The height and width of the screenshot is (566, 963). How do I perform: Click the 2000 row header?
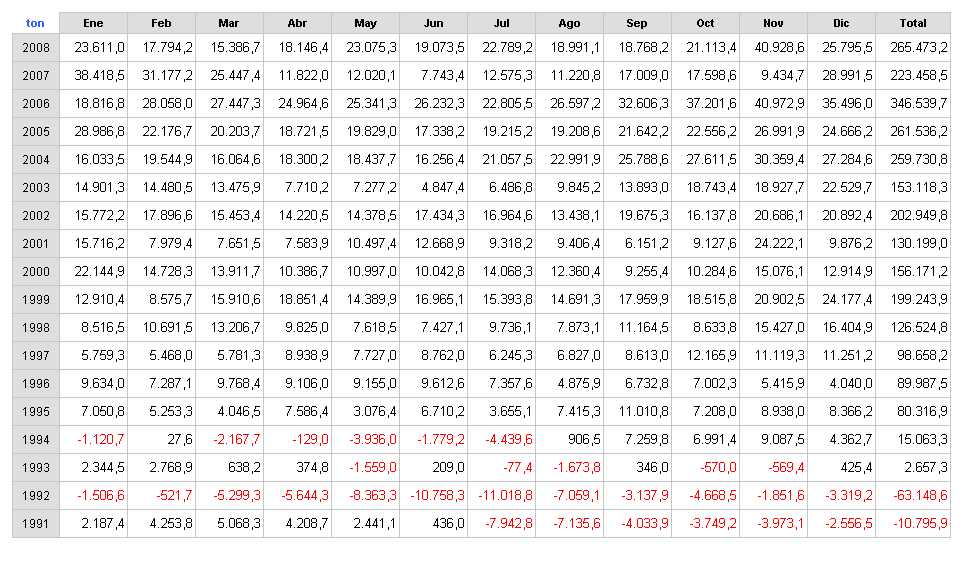coord(36,271)
